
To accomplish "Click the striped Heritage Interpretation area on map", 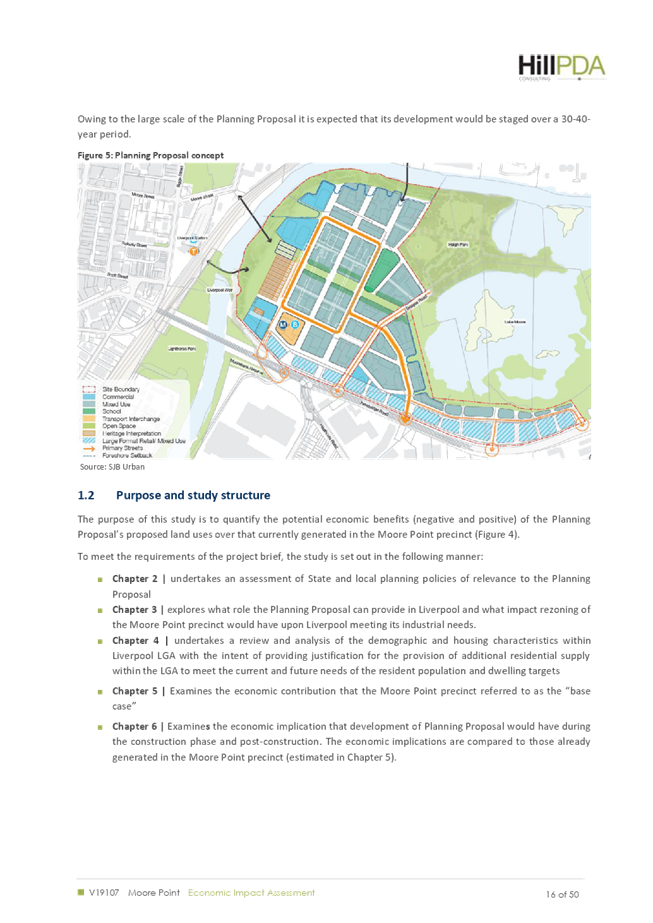I will click(277, 280).
